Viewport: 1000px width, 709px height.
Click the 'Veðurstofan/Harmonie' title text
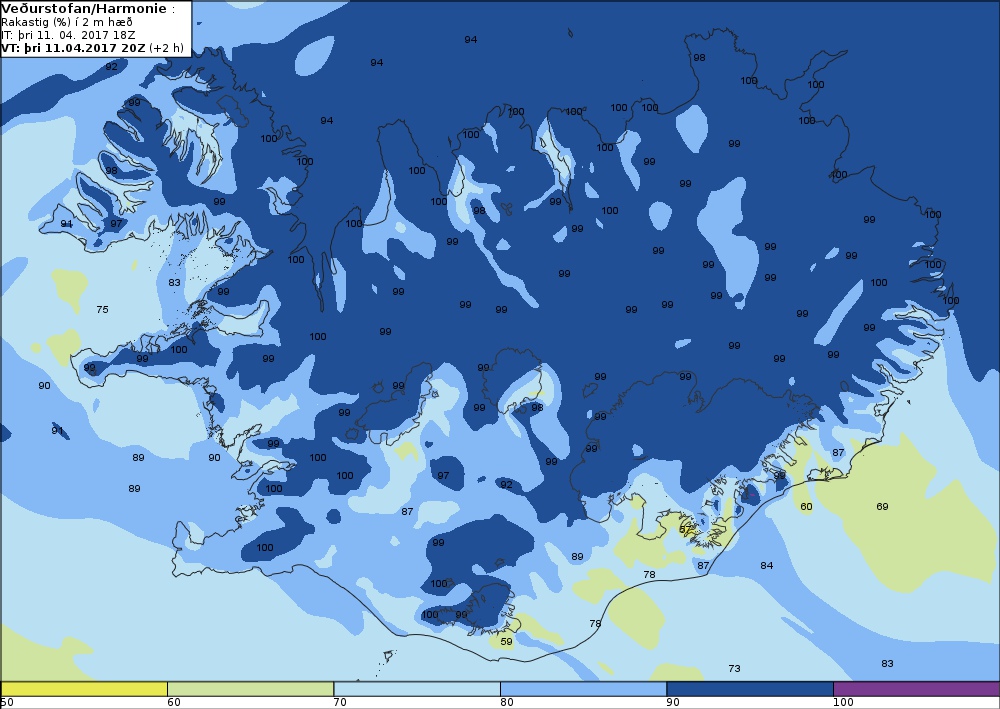[x=84, y=8]
